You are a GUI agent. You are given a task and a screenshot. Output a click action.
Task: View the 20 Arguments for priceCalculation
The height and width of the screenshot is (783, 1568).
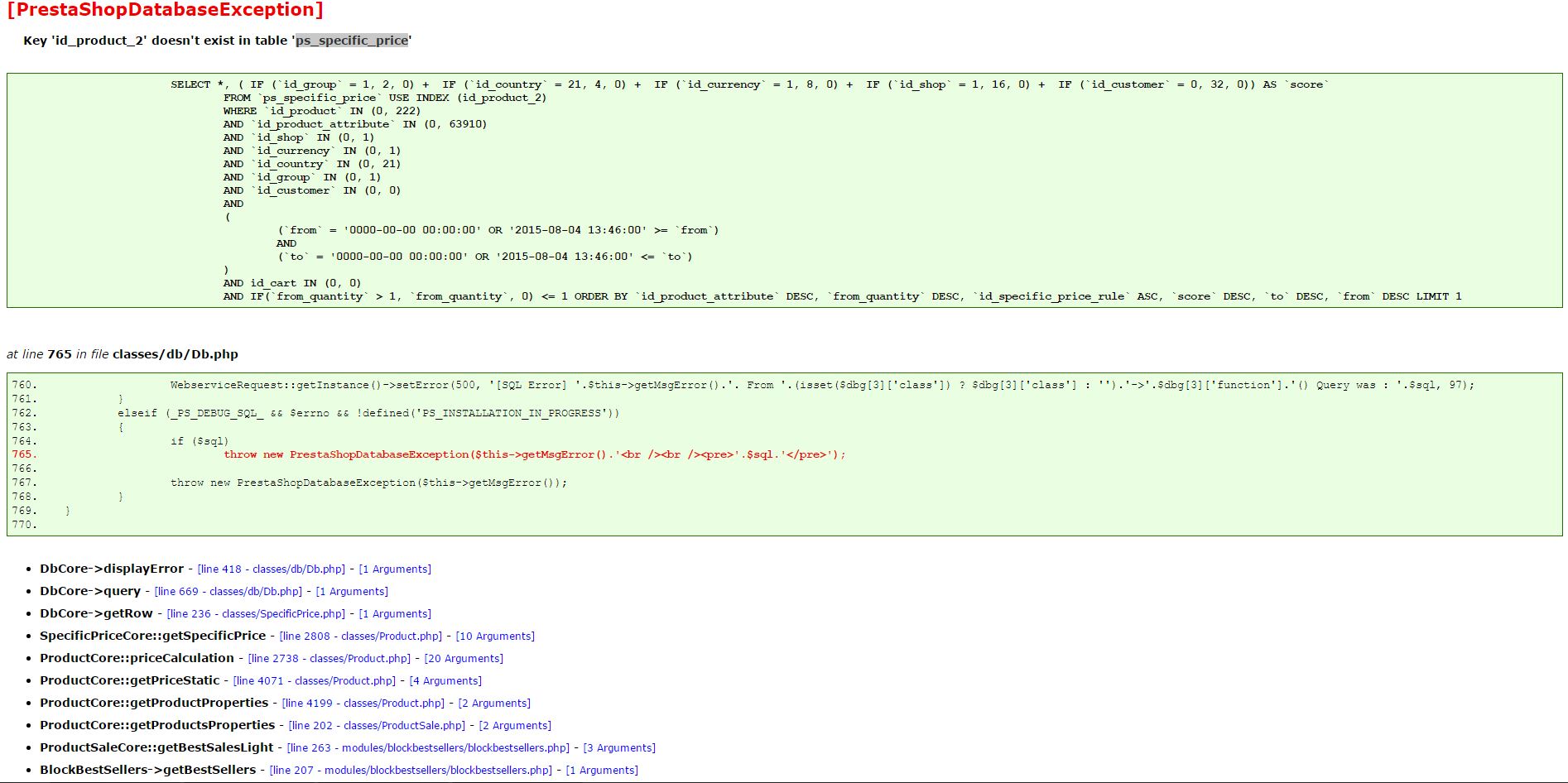pyautogui.click(x=464, y=658)
